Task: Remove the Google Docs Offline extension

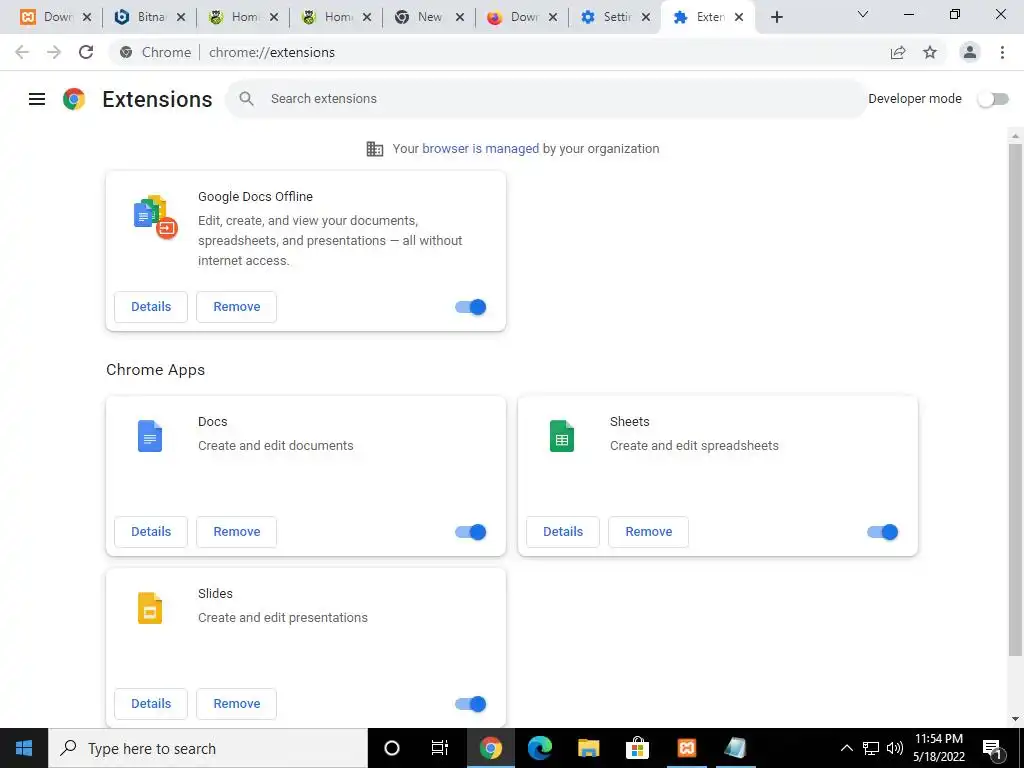Action: pyautogui.click(x=236, y=307)
